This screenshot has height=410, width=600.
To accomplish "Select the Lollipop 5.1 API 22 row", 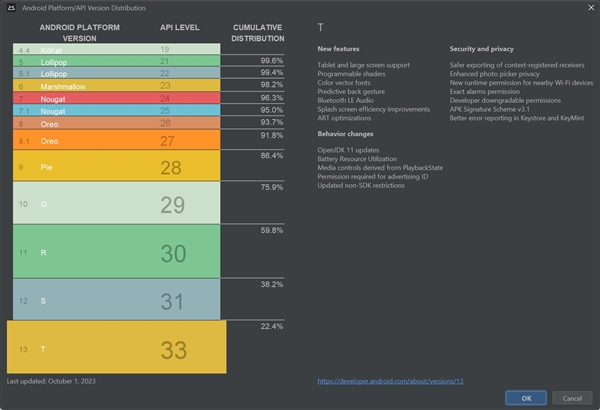I will click(x=117, y=73).
